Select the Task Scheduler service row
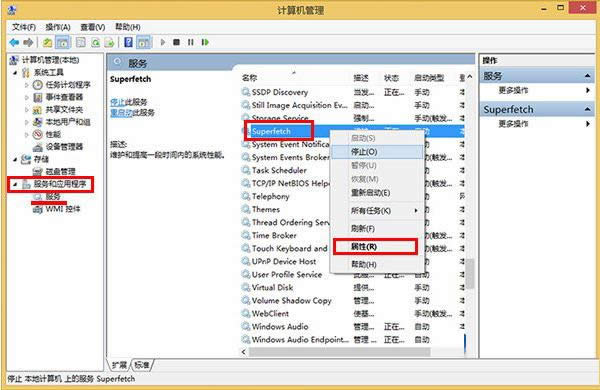 click(x=279, y=170)
